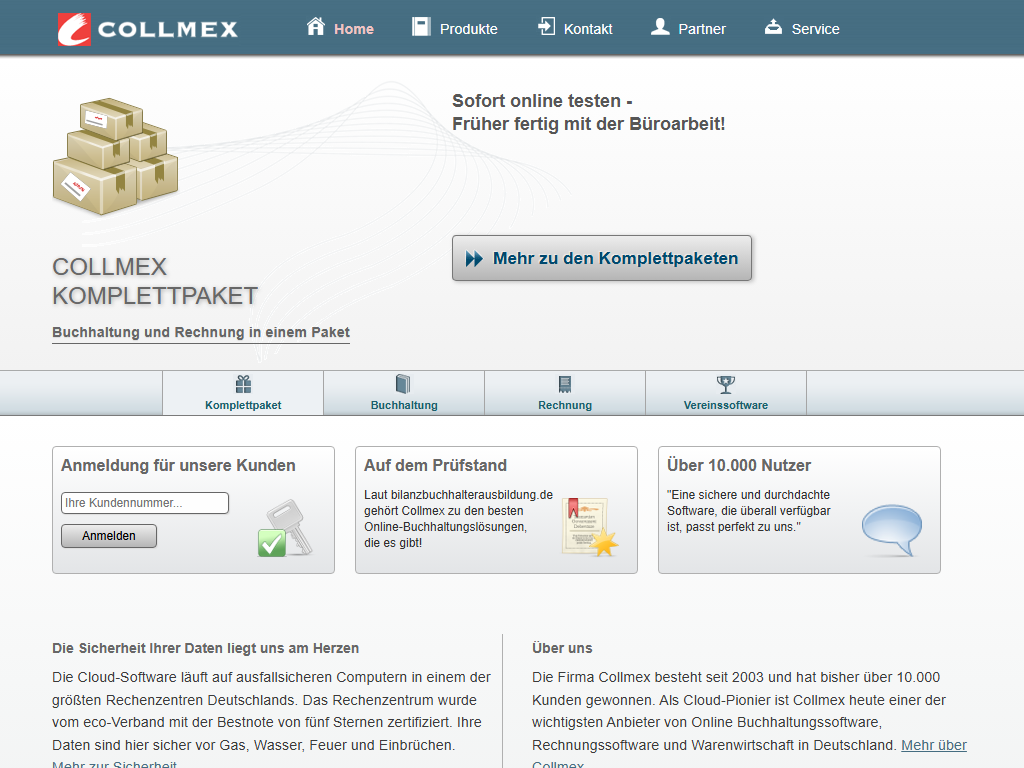Click the blue speech bubble icon
Screen dimensions: 1024x768
pyautogui.click(x=892, y=530)
